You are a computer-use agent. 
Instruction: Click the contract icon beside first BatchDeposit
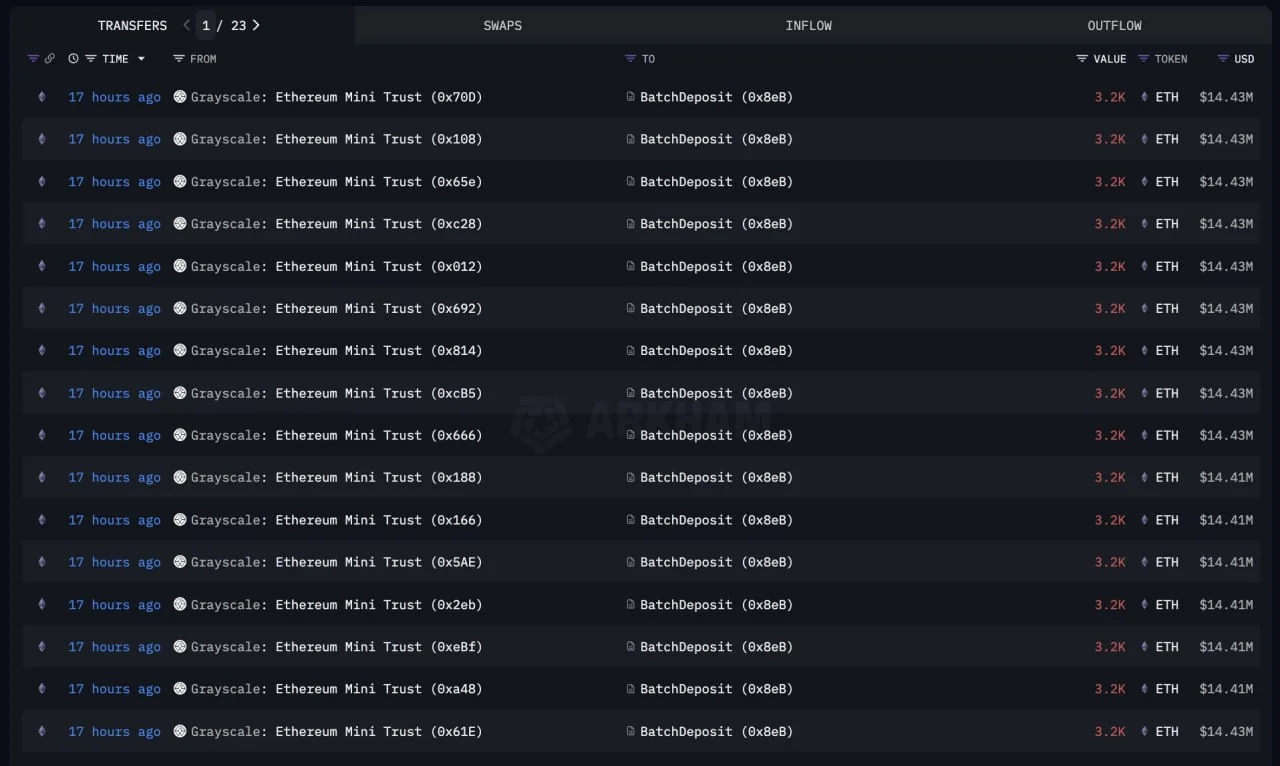630,97
